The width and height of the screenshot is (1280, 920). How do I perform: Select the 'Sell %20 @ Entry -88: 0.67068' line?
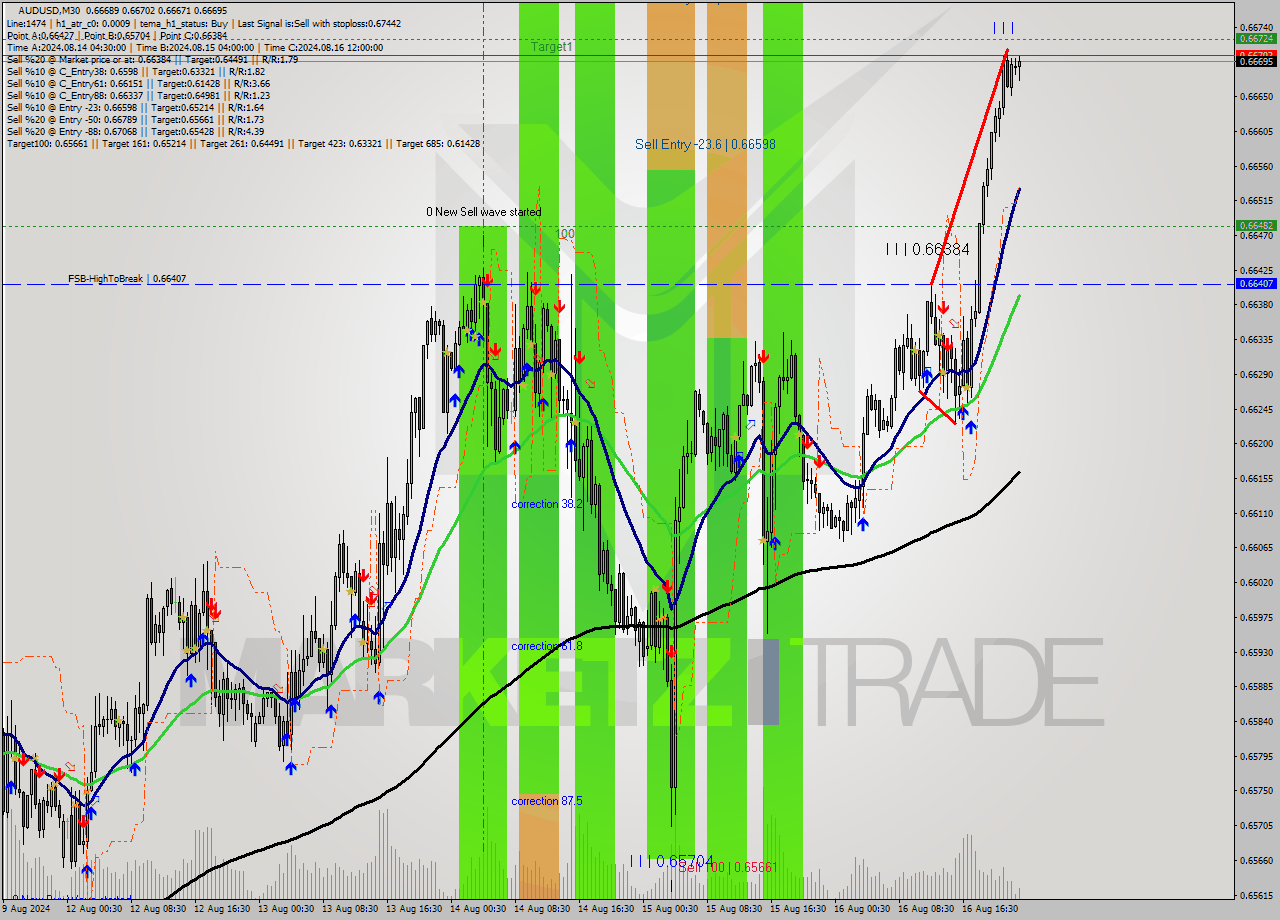point(135,132)
